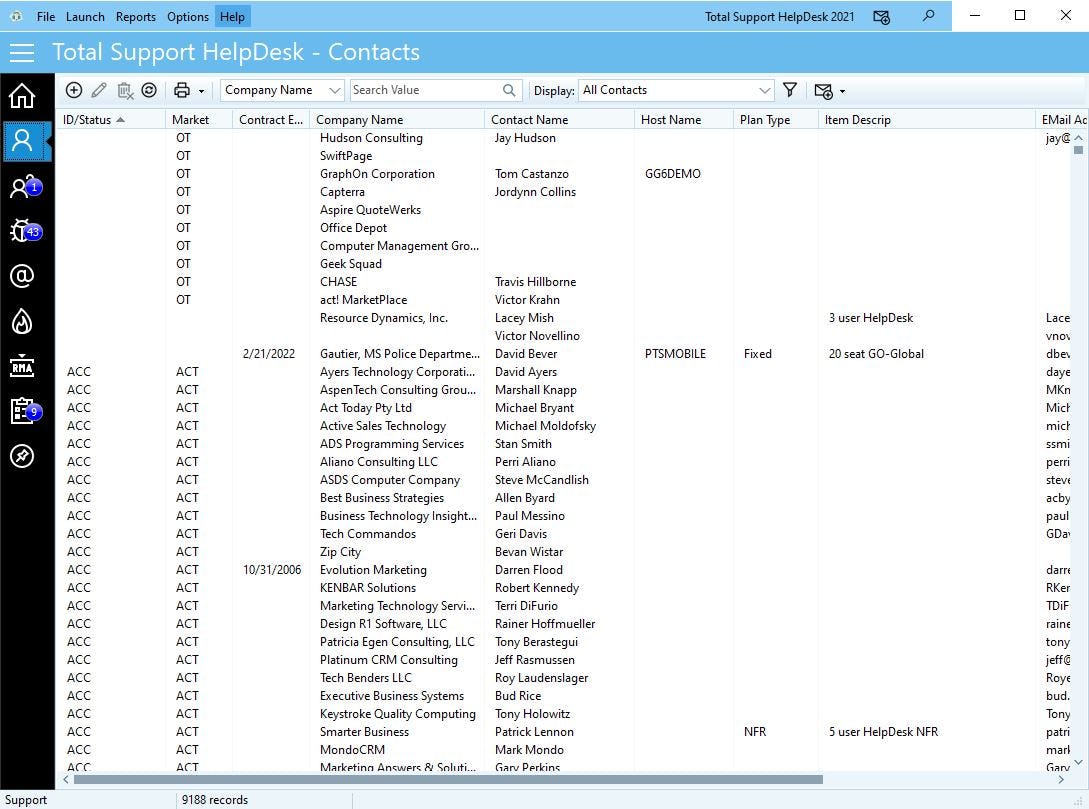Screen dimensions: 1089x809
Task: Click the Add new contact icon
Action: [74, 90]
